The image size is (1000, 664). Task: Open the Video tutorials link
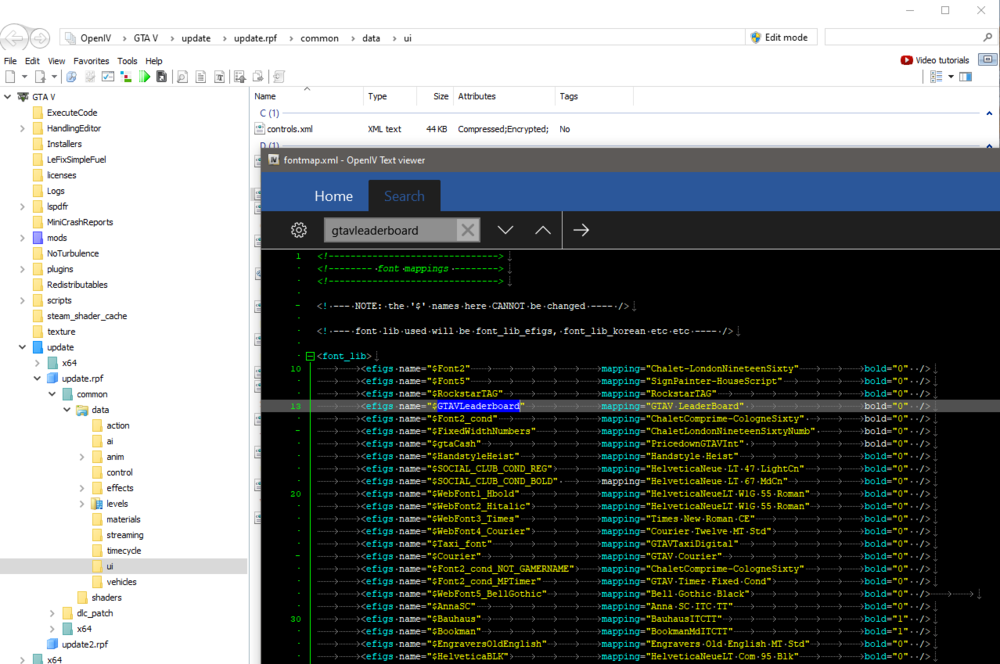pyautogui.click(x=937, y=59)
